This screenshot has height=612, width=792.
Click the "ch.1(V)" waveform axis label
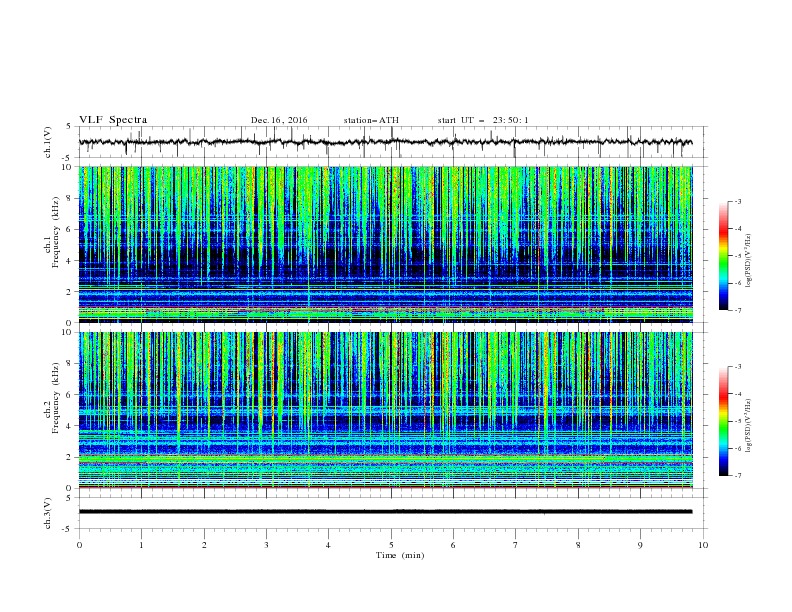tap(48, 142)
